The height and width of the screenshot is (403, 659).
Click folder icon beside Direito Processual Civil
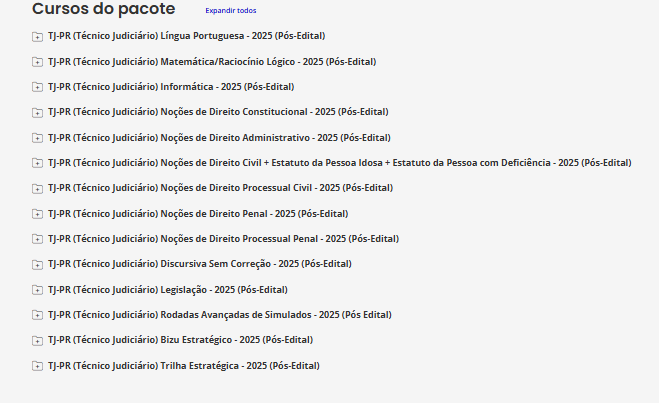tap(37, 189)
